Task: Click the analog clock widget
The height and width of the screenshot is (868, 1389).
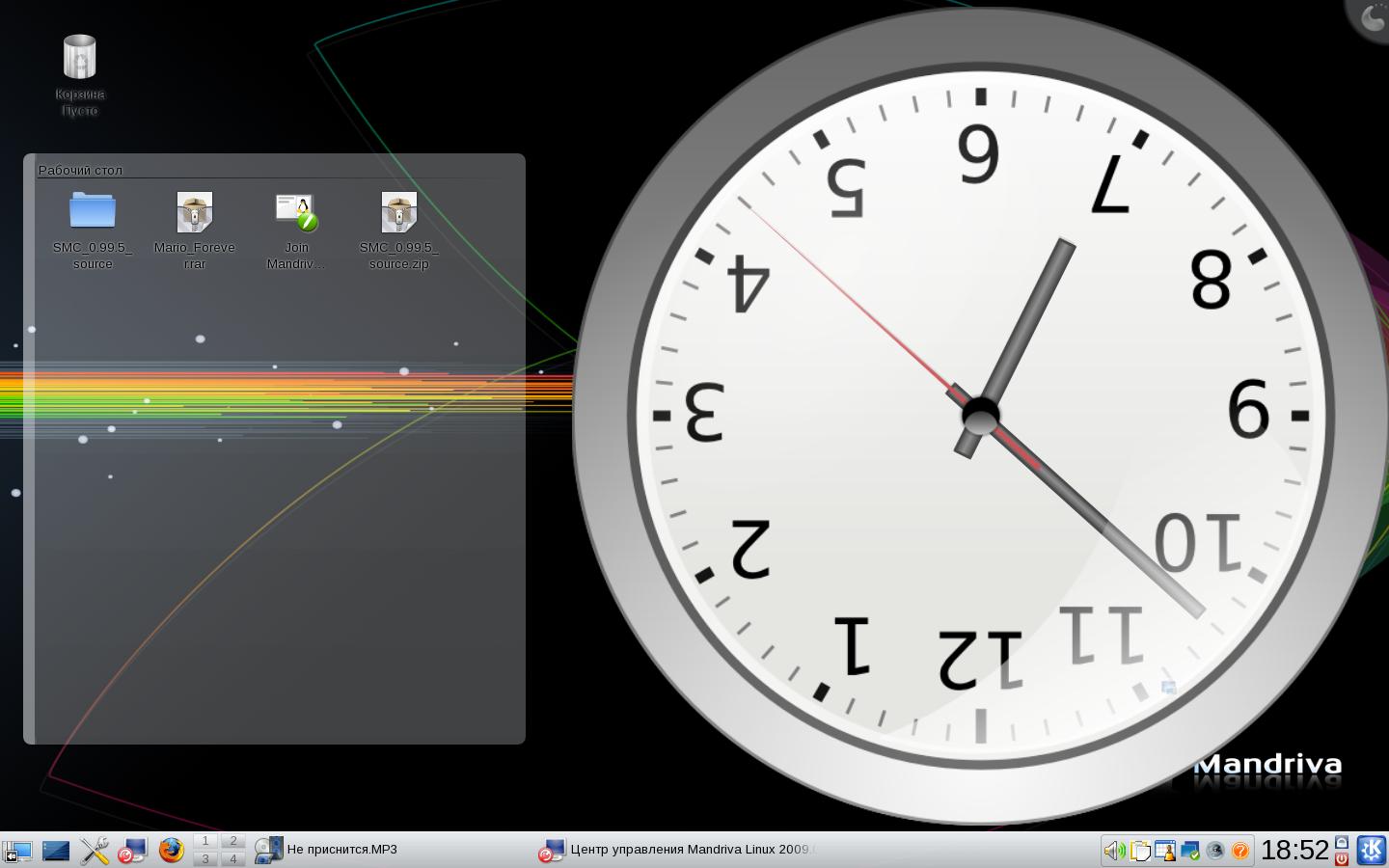Action: click(x=980, y=416)
